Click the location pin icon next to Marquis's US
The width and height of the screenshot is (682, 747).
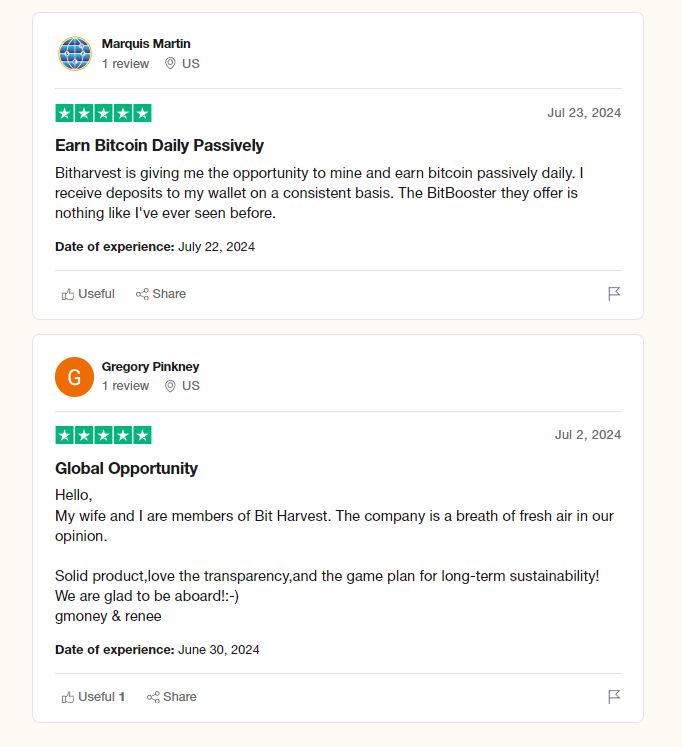pos(170,63)
